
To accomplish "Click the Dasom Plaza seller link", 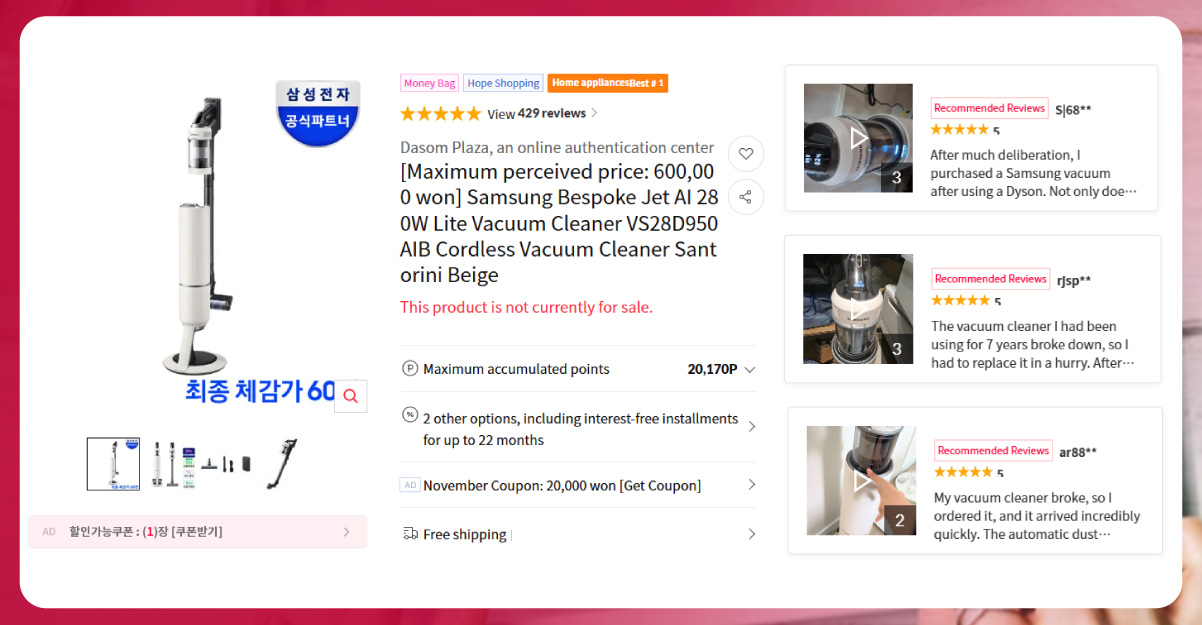I will (x=557, y=147).
